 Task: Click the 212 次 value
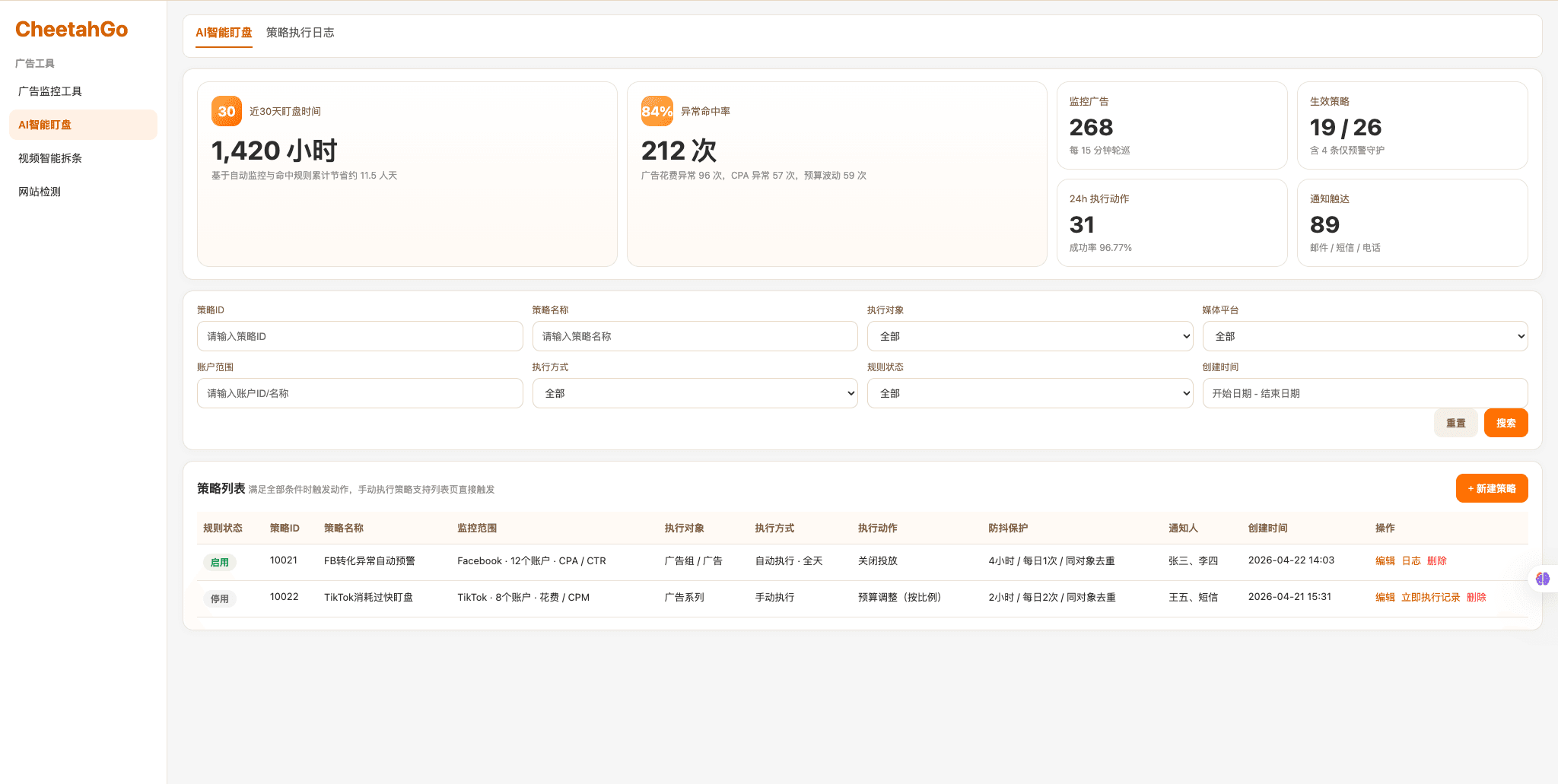[x=679, y=151]
